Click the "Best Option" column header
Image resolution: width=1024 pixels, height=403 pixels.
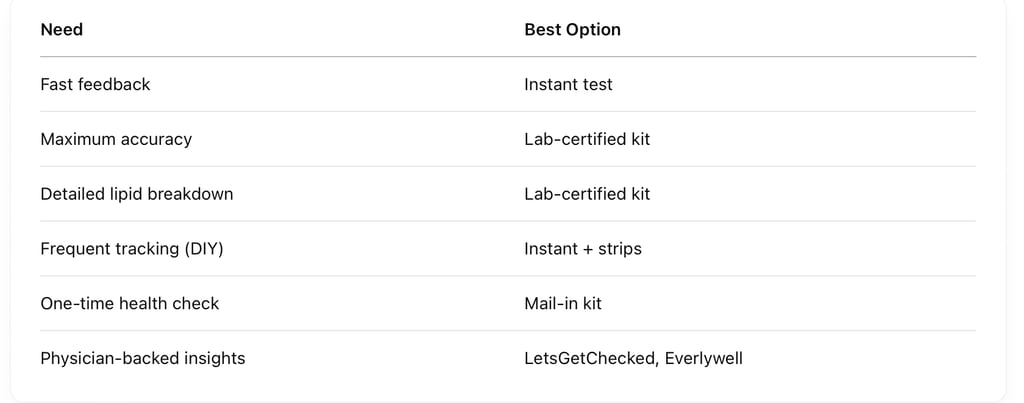point(572,29)
